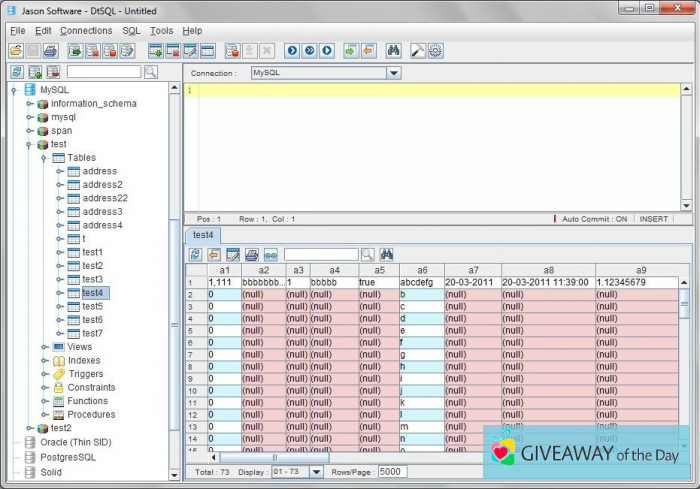Viewport: 700px width, 489px height.
Task: Open the Display 01 - 73 range dropdown
Action: (317, 472)
